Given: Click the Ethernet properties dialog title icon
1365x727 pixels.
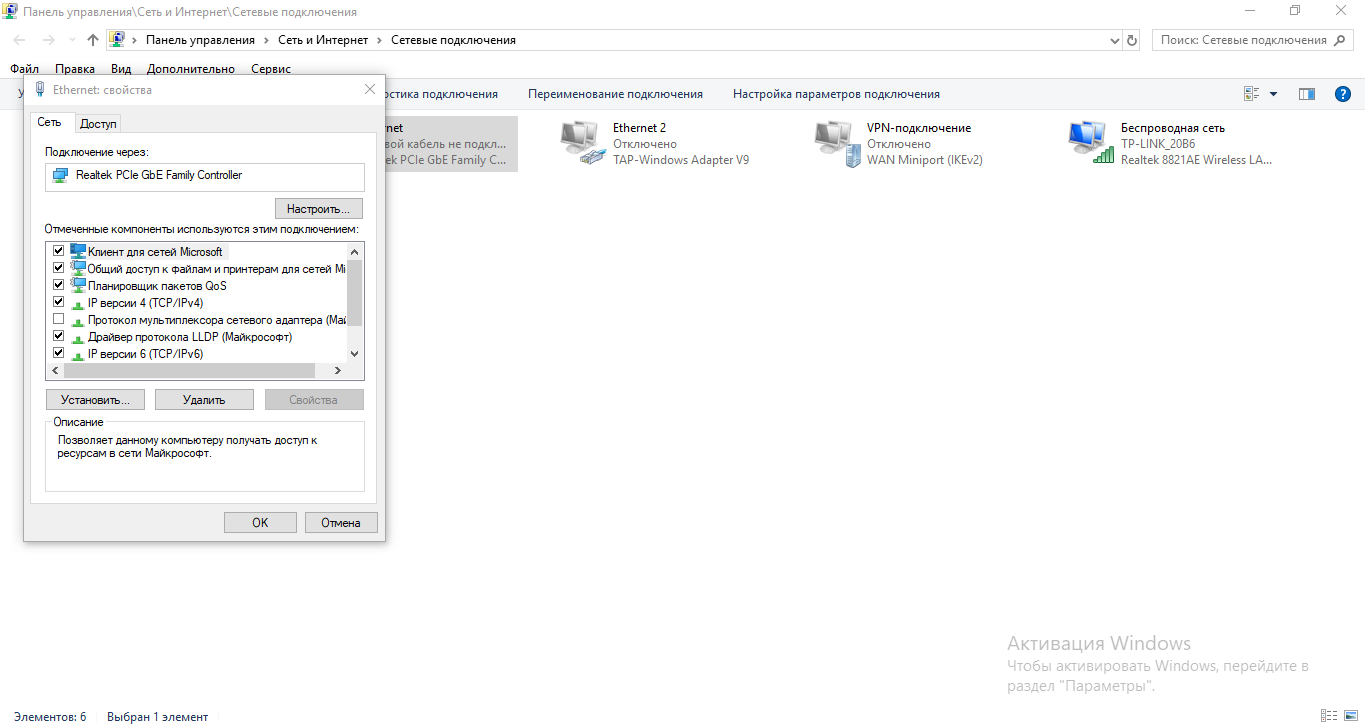Looking at the screenshot, I should click(x=40, y=89).
